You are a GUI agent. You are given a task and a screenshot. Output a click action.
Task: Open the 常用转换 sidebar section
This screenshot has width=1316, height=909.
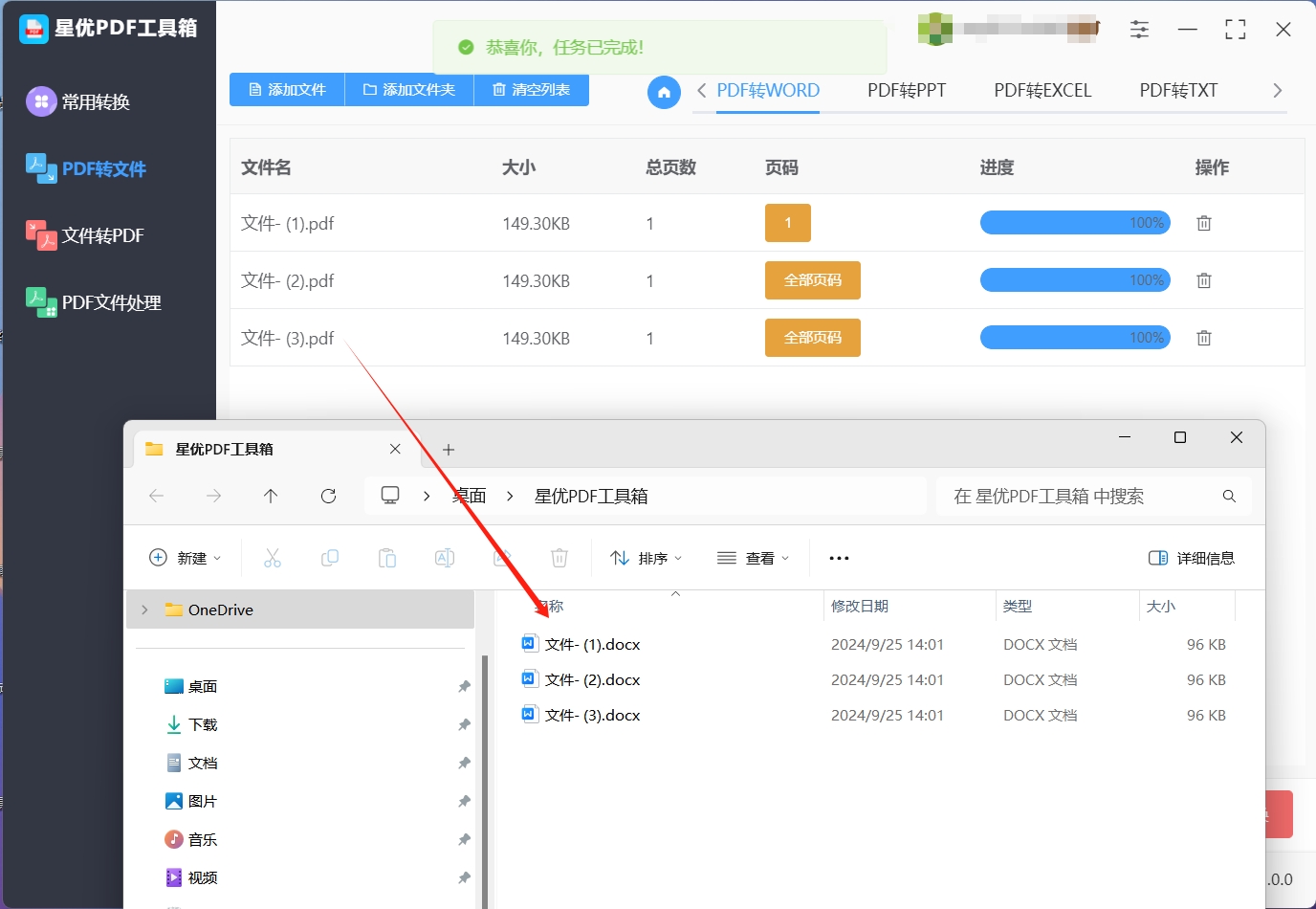78,101
